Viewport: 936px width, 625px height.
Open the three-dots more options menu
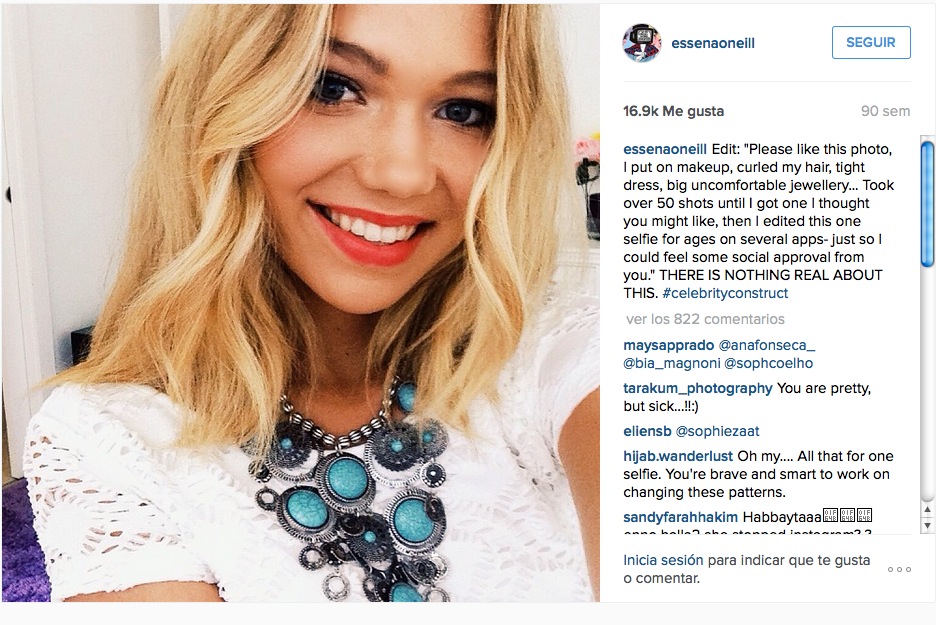[899, 569]
